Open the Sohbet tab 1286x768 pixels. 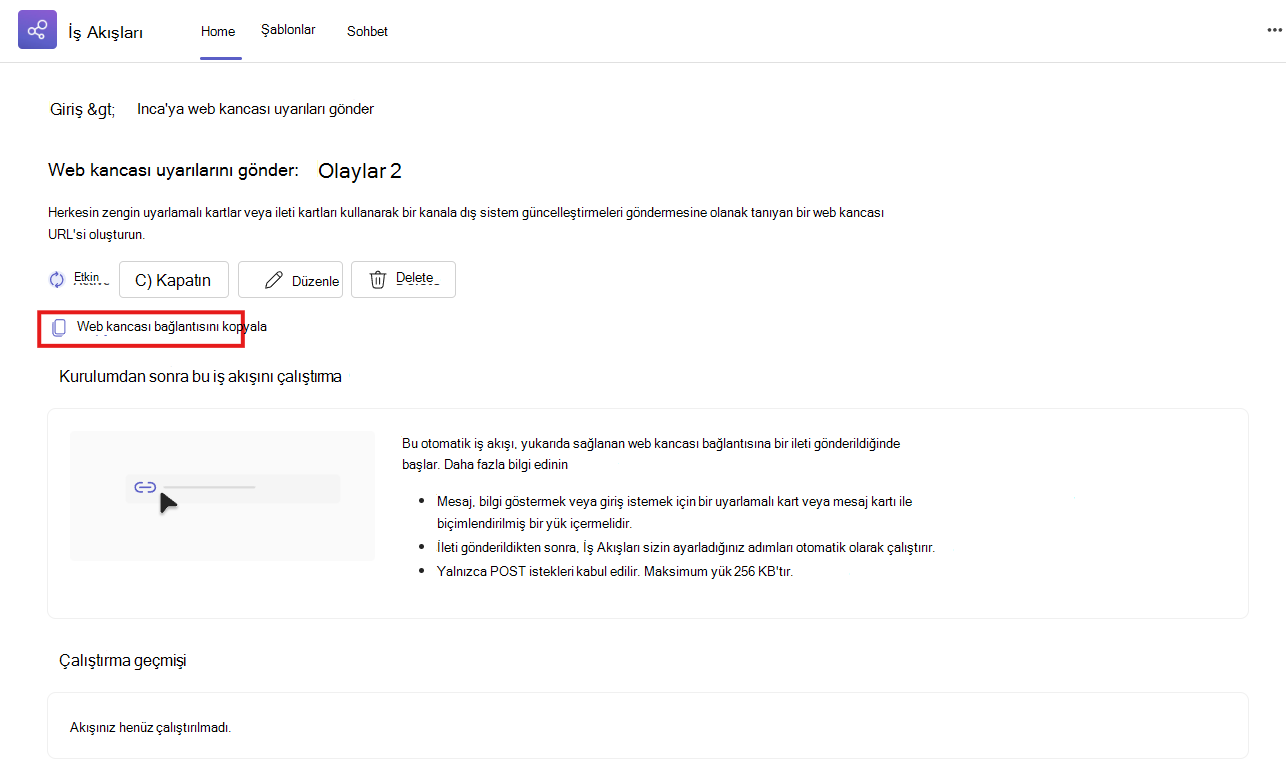[x=367, y=31]
